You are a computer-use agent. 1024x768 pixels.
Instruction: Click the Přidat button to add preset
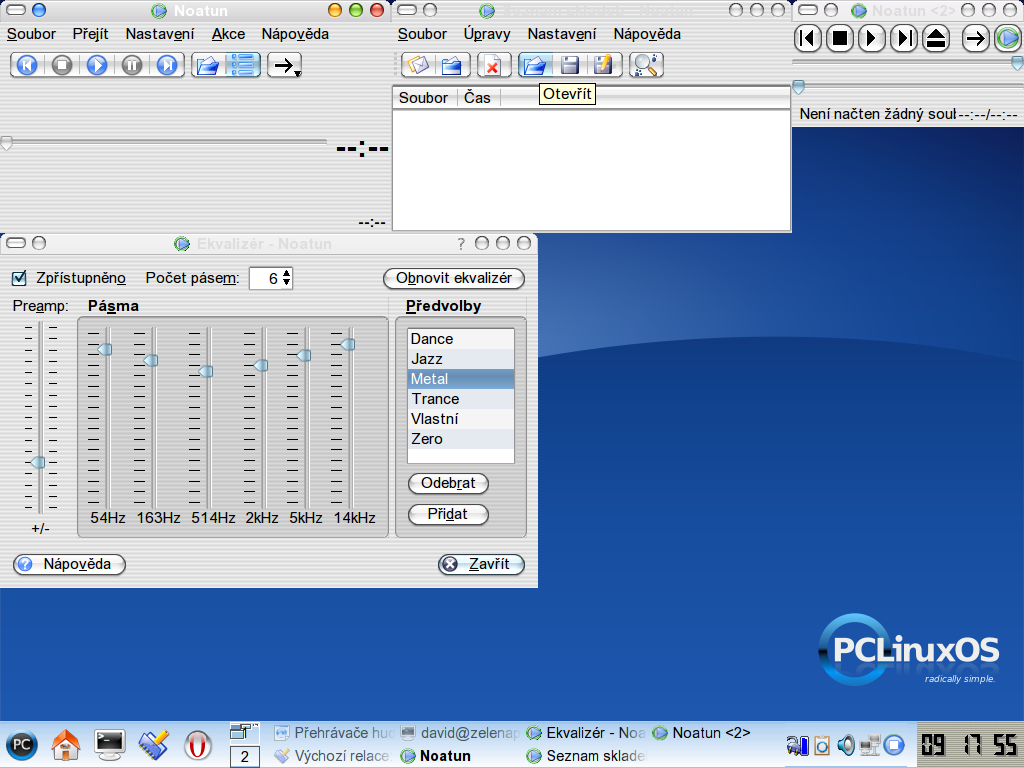point(448,515)
